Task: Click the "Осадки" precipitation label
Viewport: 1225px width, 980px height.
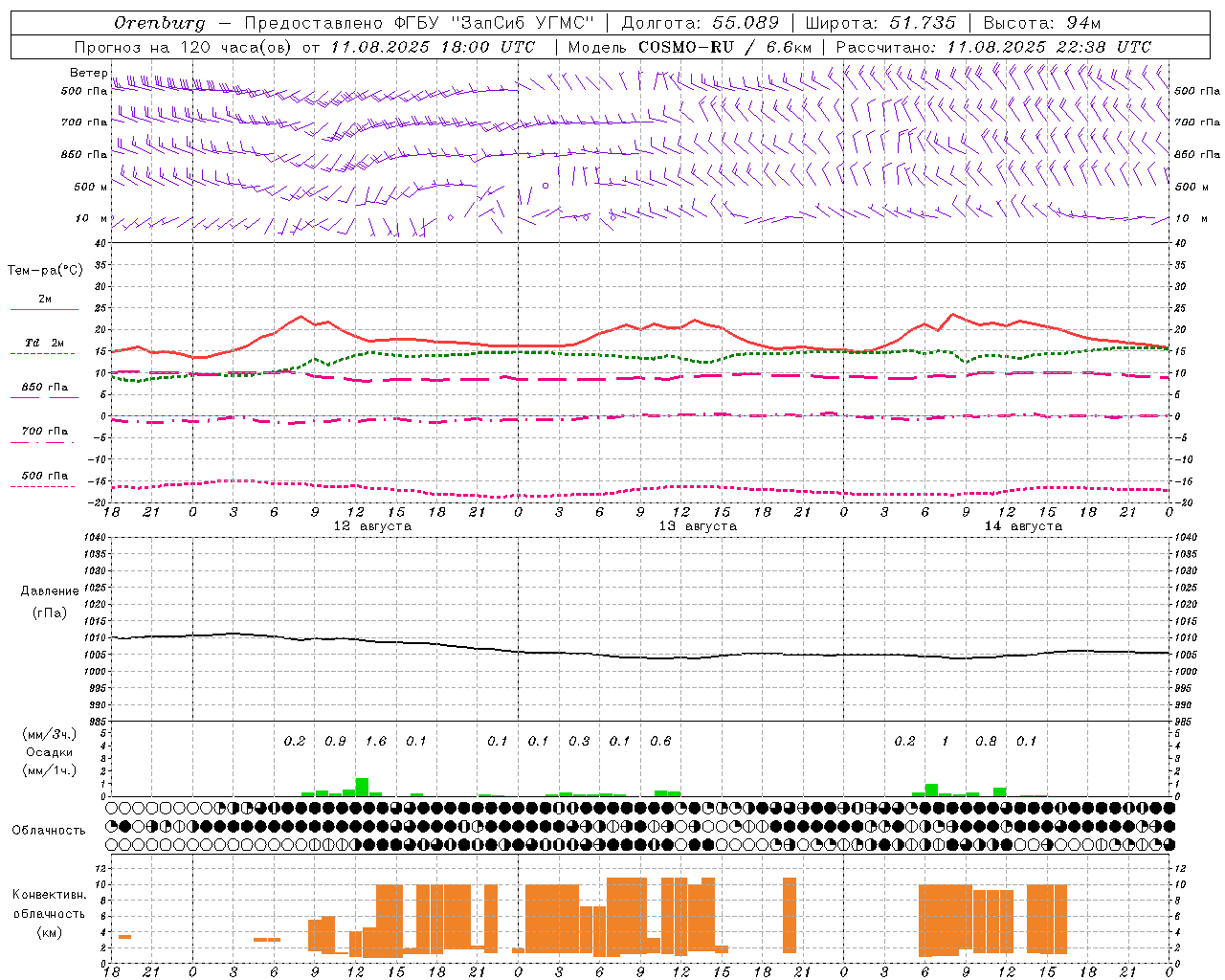Action: (x=50, y=752)
